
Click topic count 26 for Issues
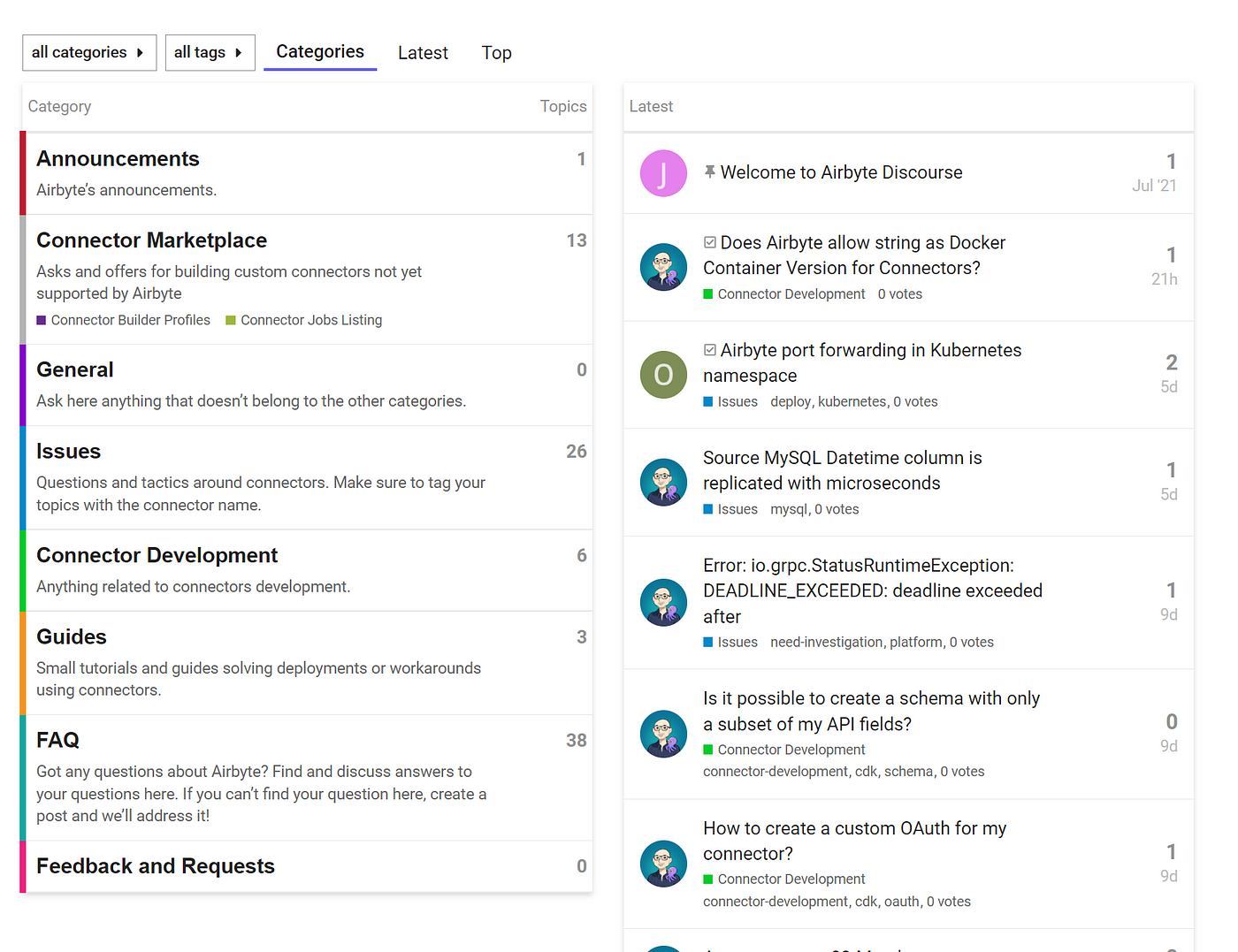577,452
